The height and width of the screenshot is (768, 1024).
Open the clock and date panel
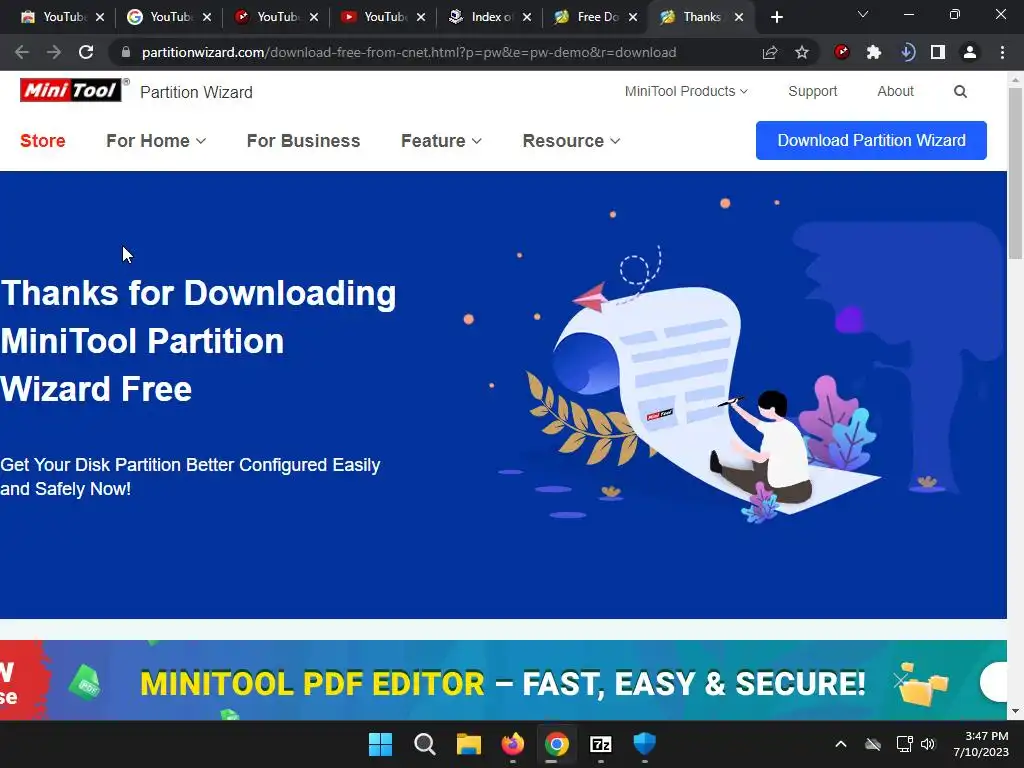pos(980,744)
